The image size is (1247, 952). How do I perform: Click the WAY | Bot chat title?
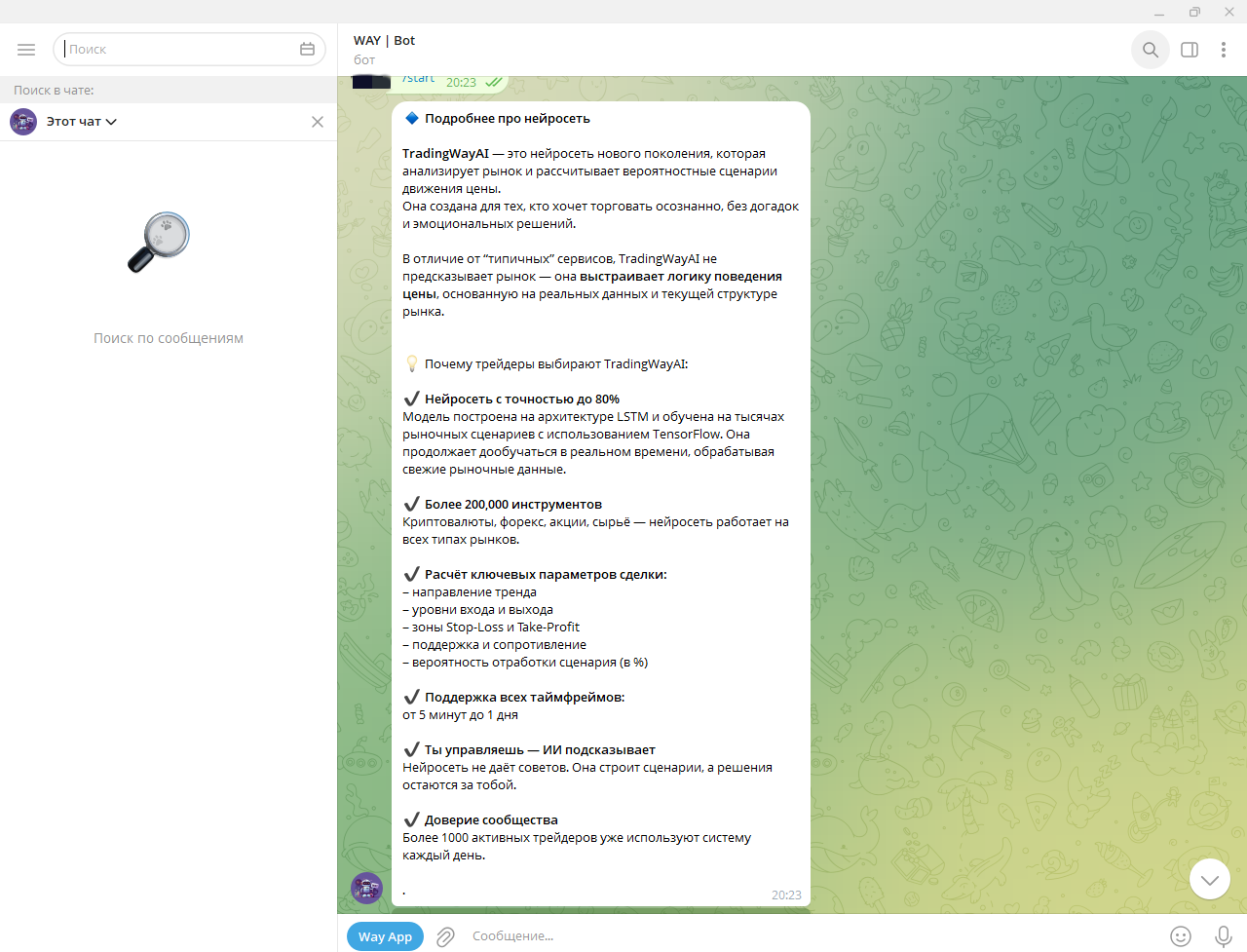[x=384, y=40]
